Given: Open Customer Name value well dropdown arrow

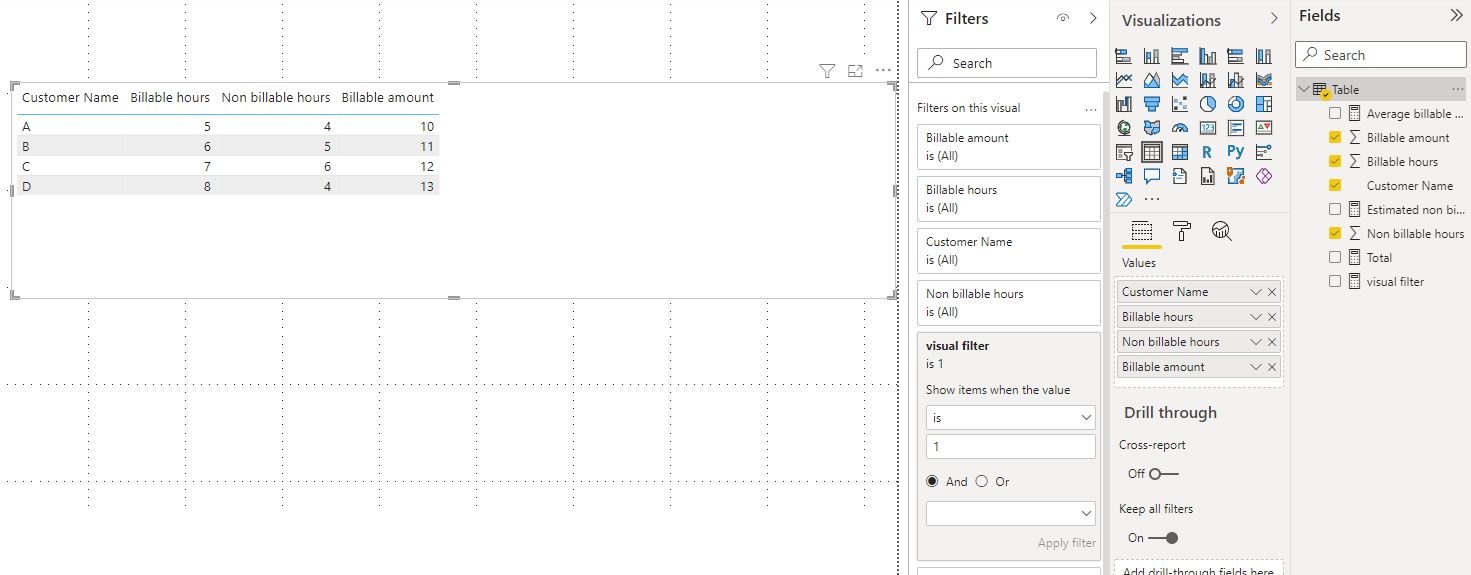Looking at the screenshot, I should (1256, 292).
